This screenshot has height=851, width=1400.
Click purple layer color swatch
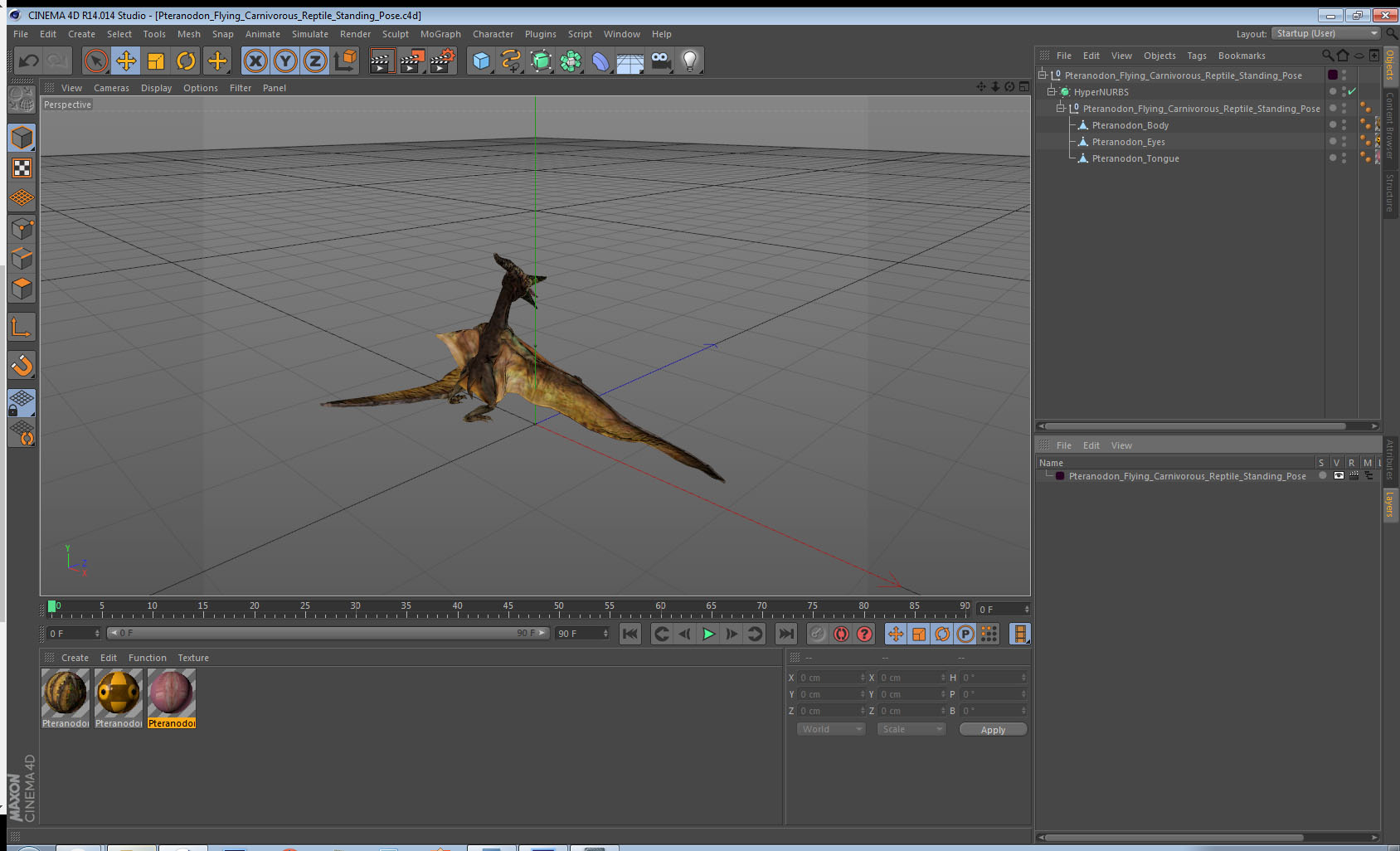[x=1060, y=476]
